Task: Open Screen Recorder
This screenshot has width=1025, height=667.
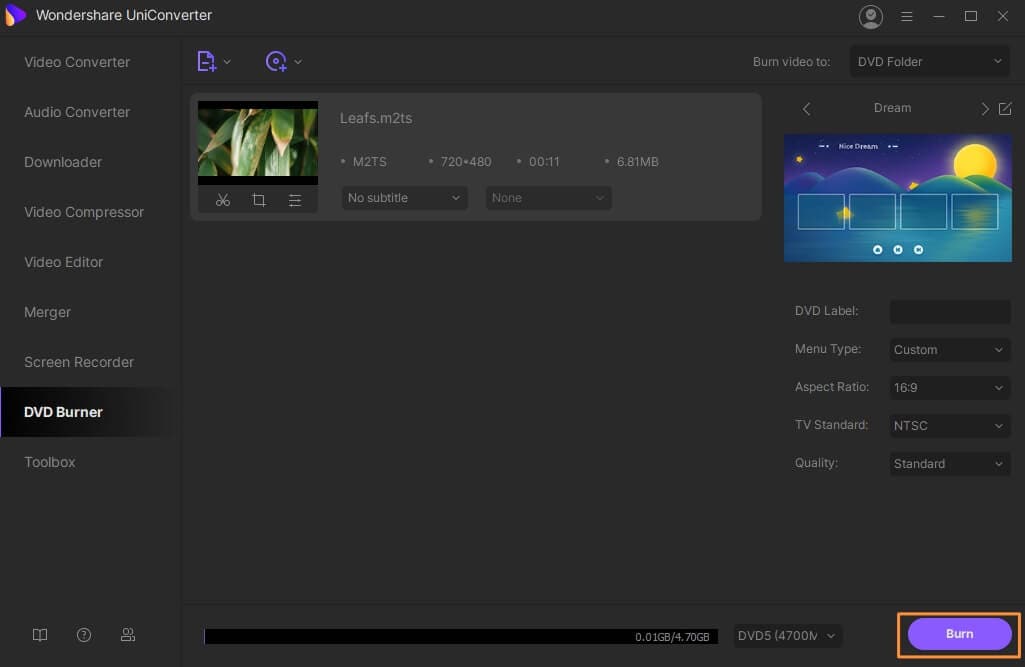Action: [78, 362]
